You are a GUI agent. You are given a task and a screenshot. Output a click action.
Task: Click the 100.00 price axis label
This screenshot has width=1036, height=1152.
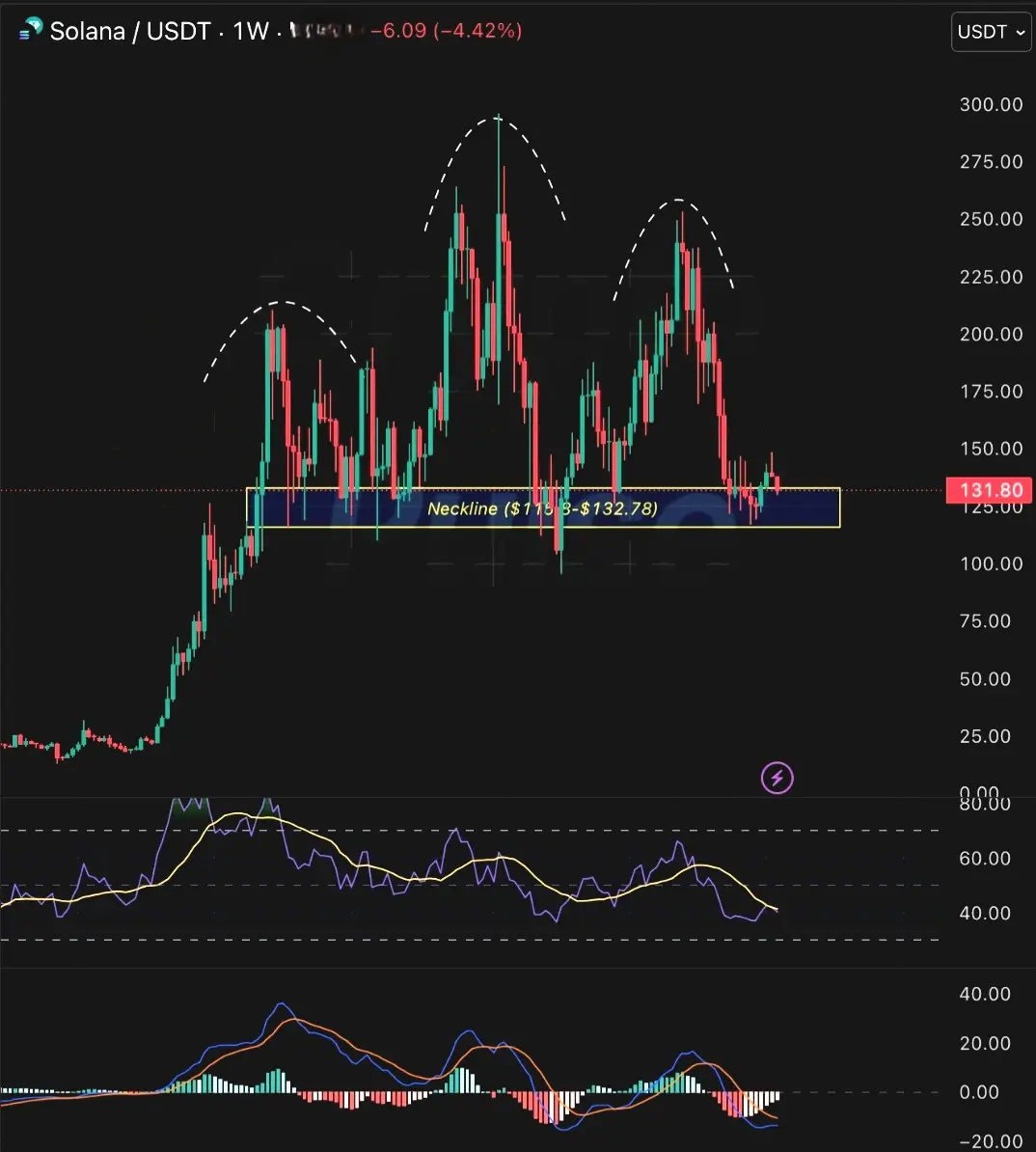pos(992,564)
